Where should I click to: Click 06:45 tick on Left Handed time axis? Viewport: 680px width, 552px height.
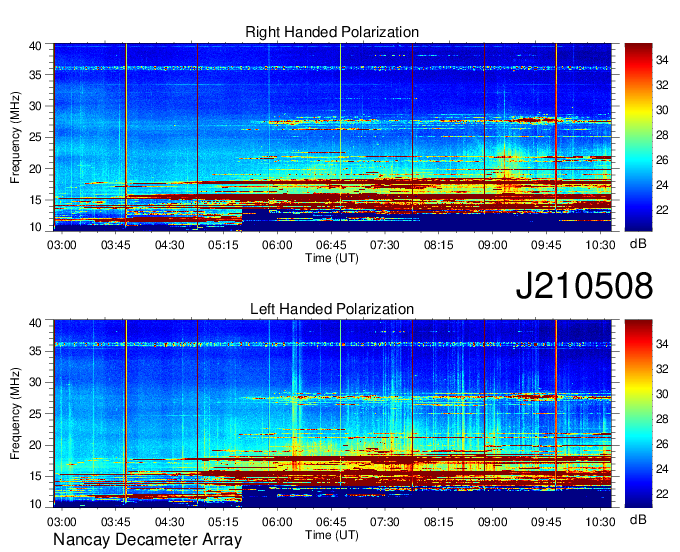331,522
